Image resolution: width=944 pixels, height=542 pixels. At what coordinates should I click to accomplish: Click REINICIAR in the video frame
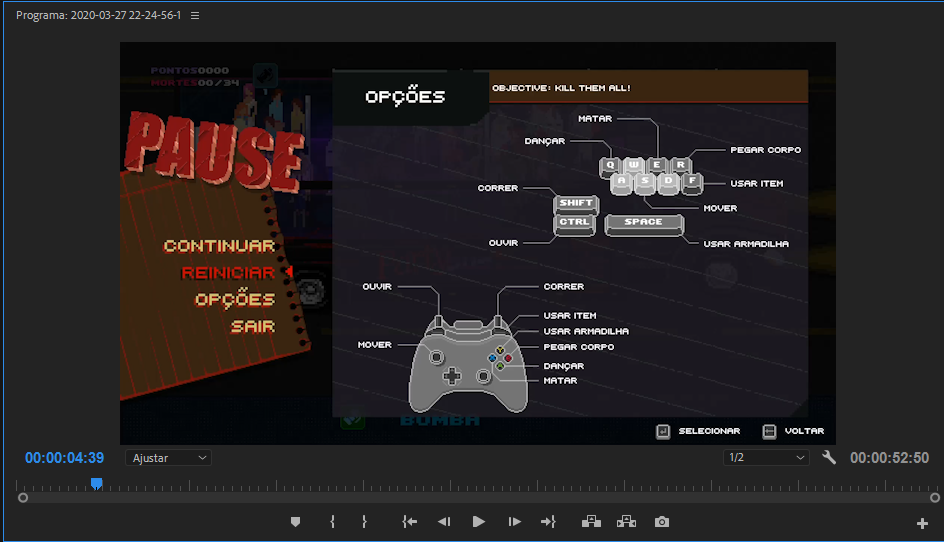pos(228,273)
